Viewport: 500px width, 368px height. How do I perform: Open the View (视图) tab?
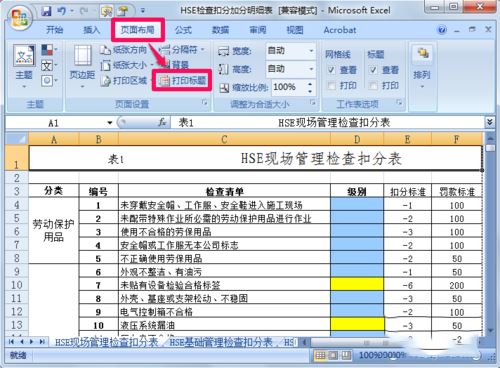[x=295, y=30]
